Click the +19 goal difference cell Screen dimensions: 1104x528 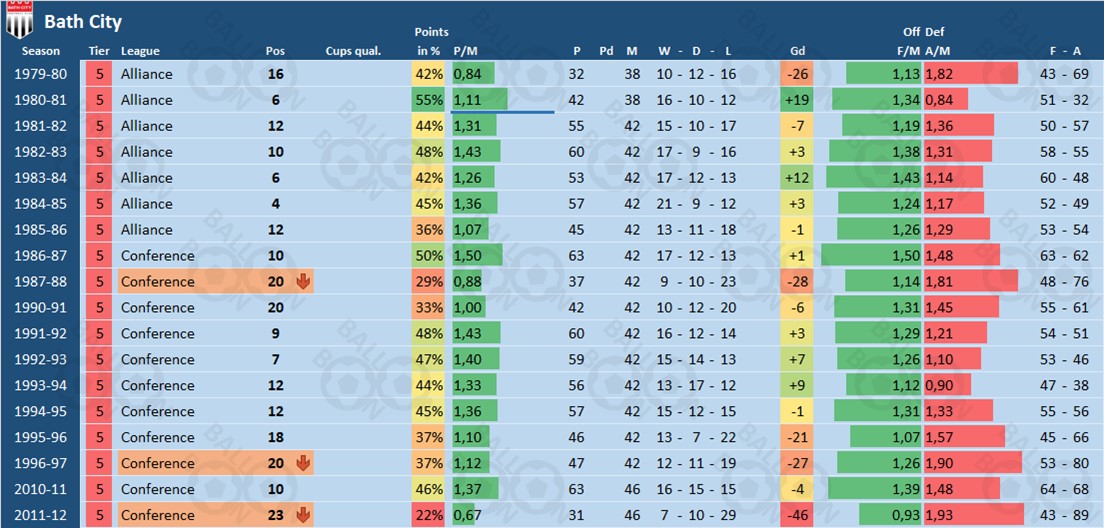(797, 100)
